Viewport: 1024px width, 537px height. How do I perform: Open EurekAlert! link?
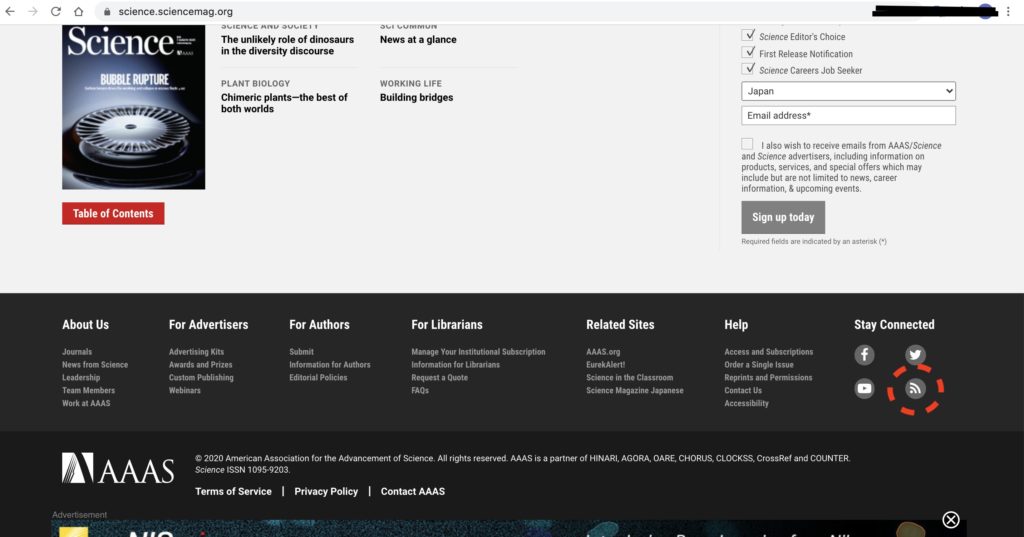605,365
